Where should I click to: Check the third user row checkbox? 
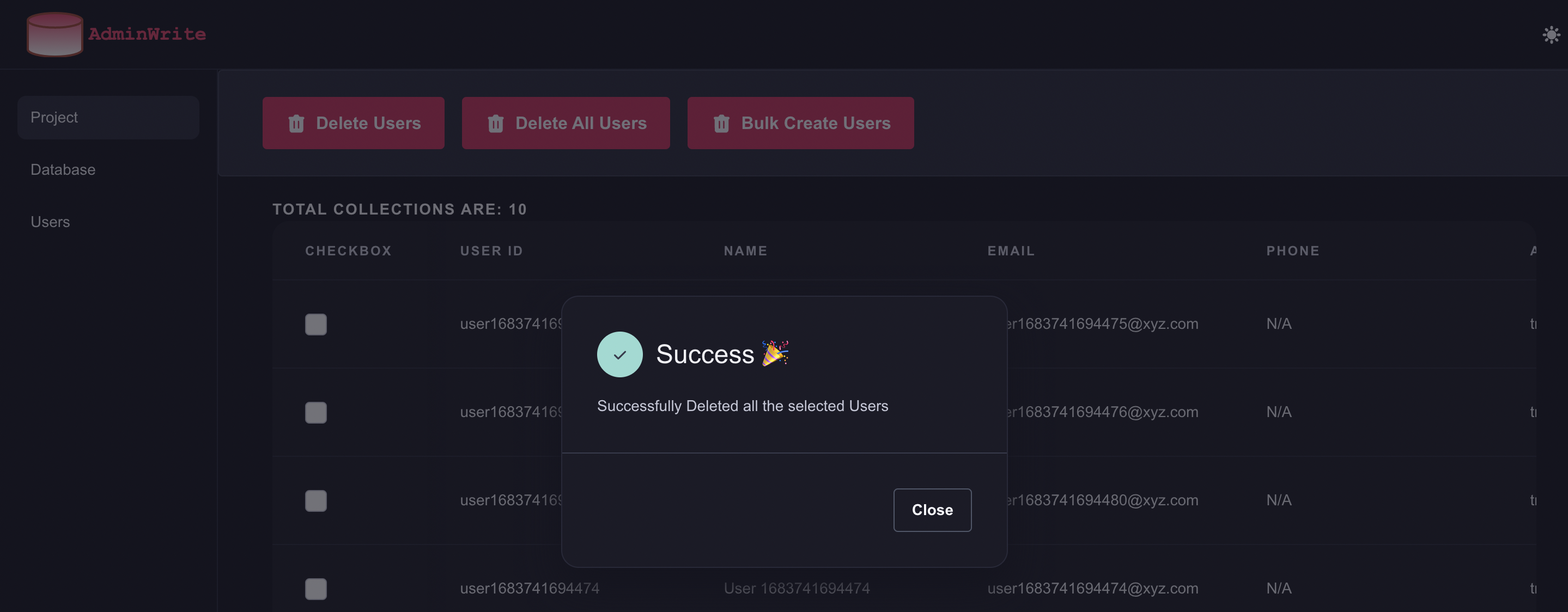(316, 501)
